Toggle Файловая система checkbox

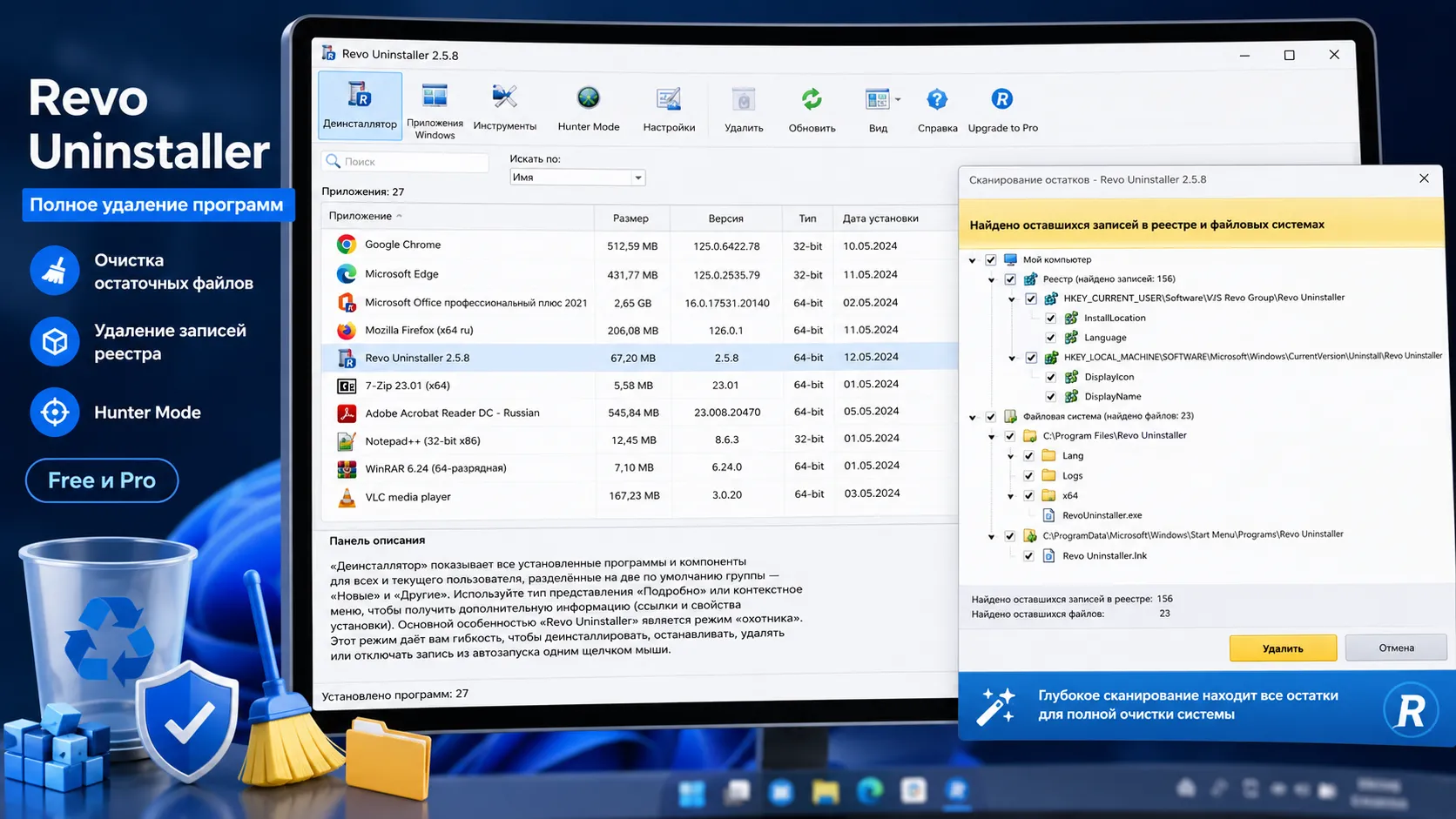[990, 417]
